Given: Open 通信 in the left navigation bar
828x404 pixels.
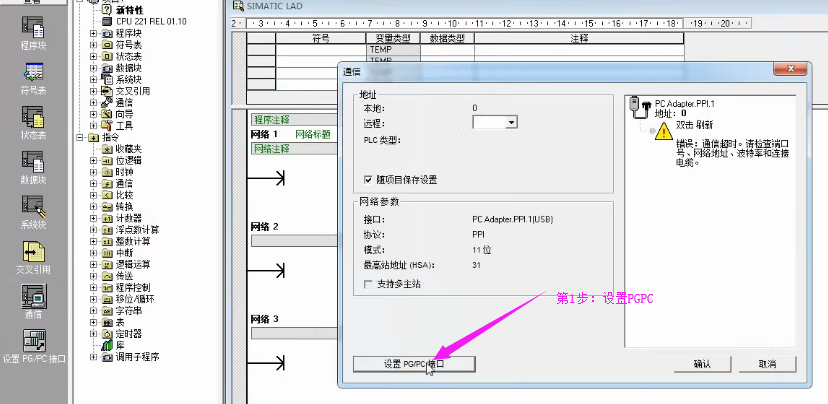Looking at the screenshot, I should click(x=33, y=302).
